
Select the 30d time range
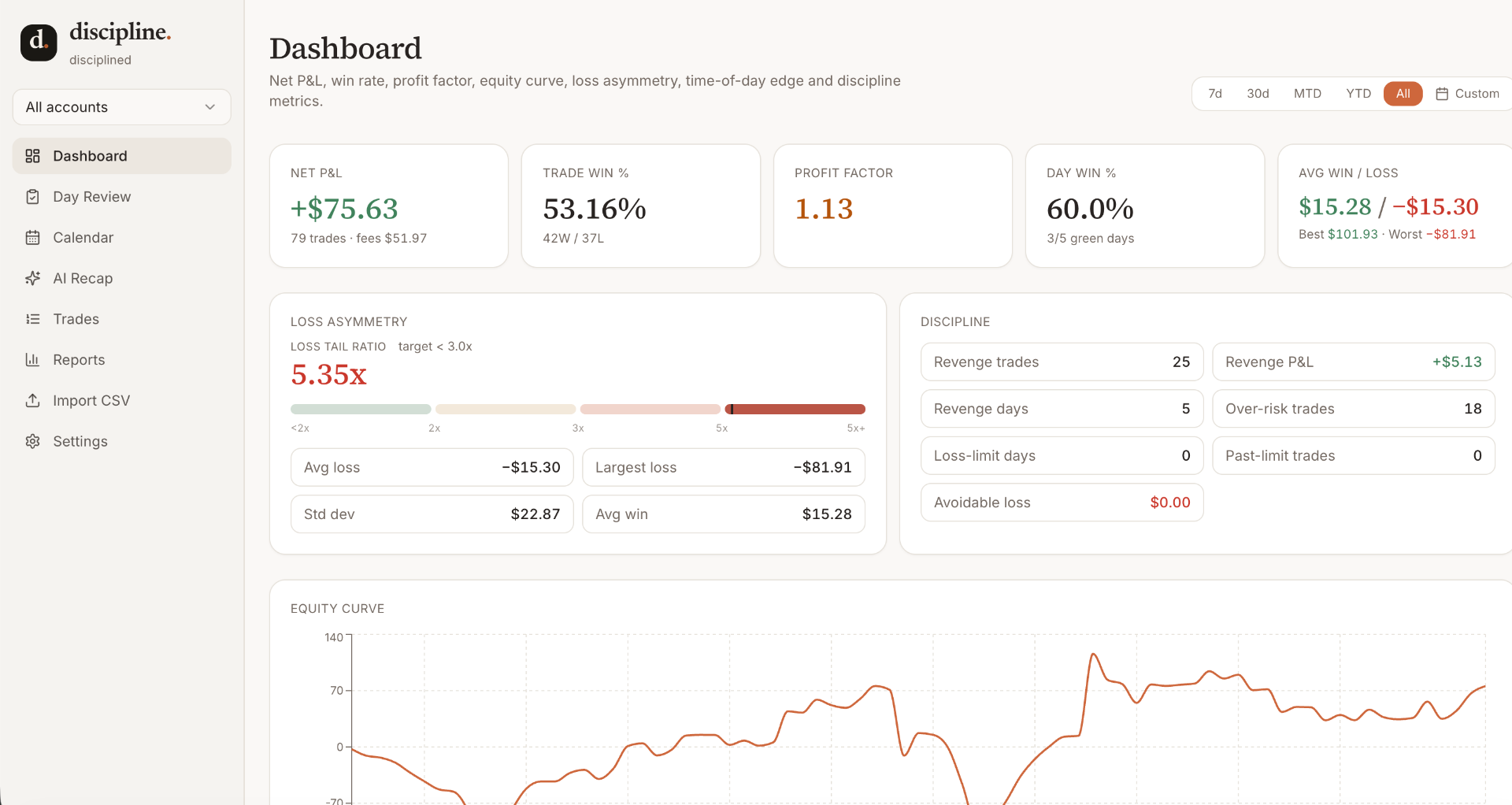click(1258, 94)
